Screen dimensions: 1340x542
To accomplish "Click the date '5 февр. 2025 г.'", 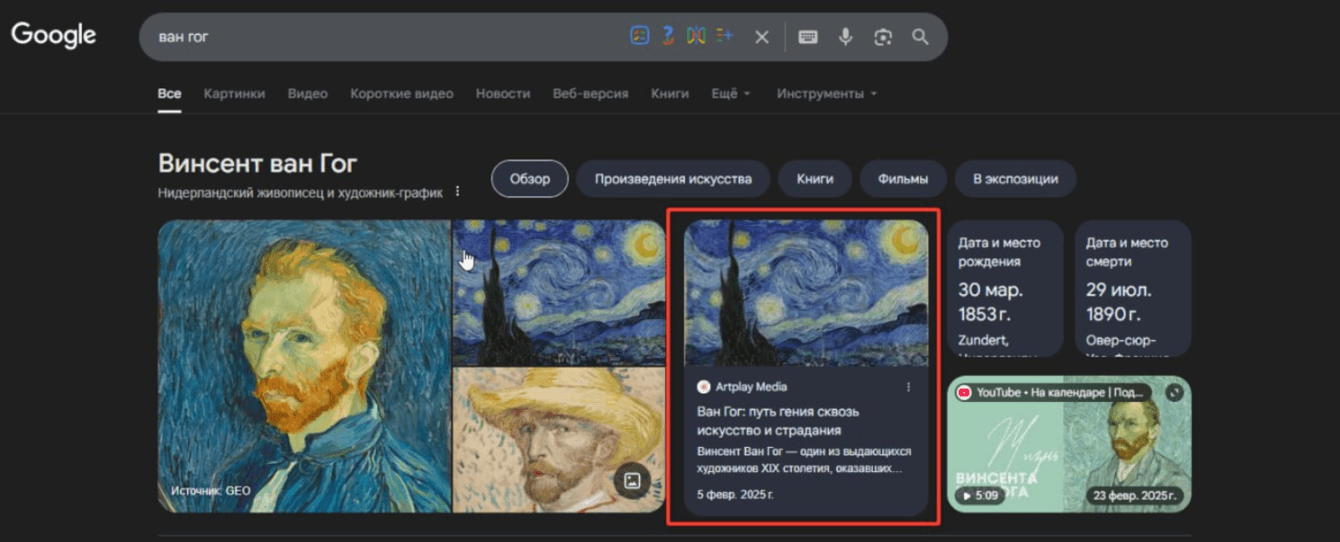I will coord(735,495).
